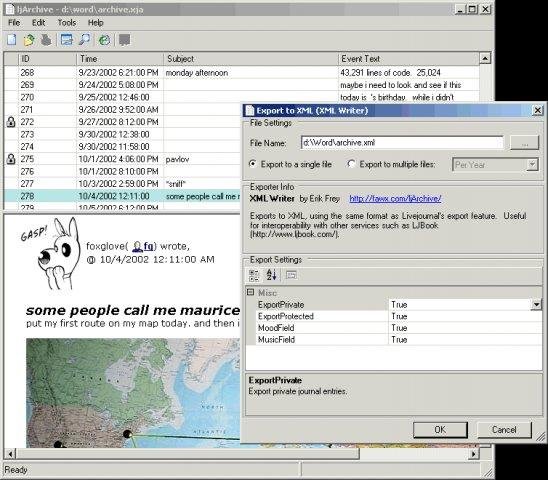Screen dimensions: 548x480
Task: Click the Open archive folder icon
Action: coord(29,40)
